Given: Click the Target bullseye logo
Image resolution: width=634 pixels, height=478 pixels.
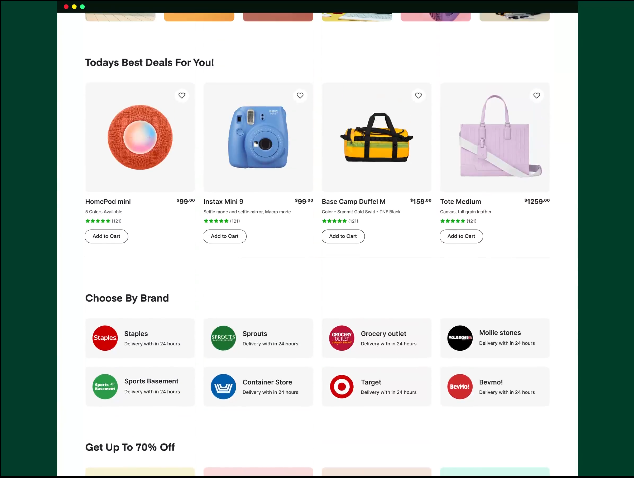Looking at the screenshot, I should point(342,386).
